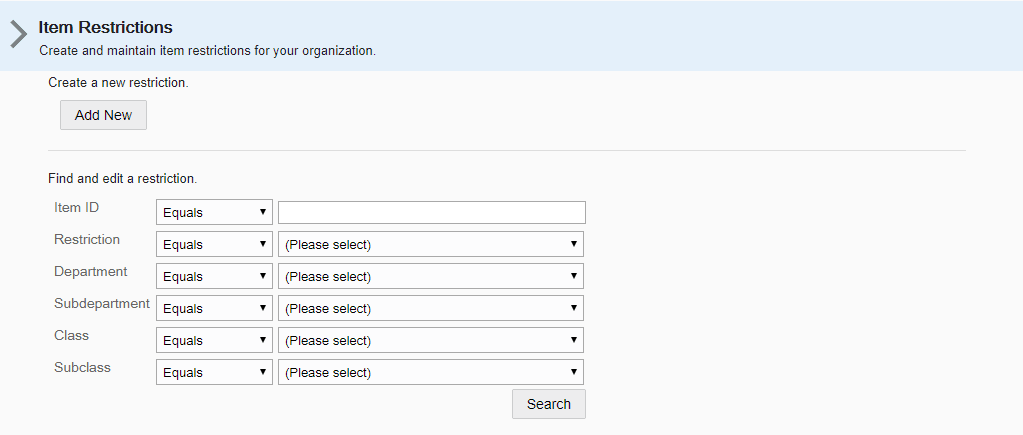Click the Item ID field label

coord(76,207)
